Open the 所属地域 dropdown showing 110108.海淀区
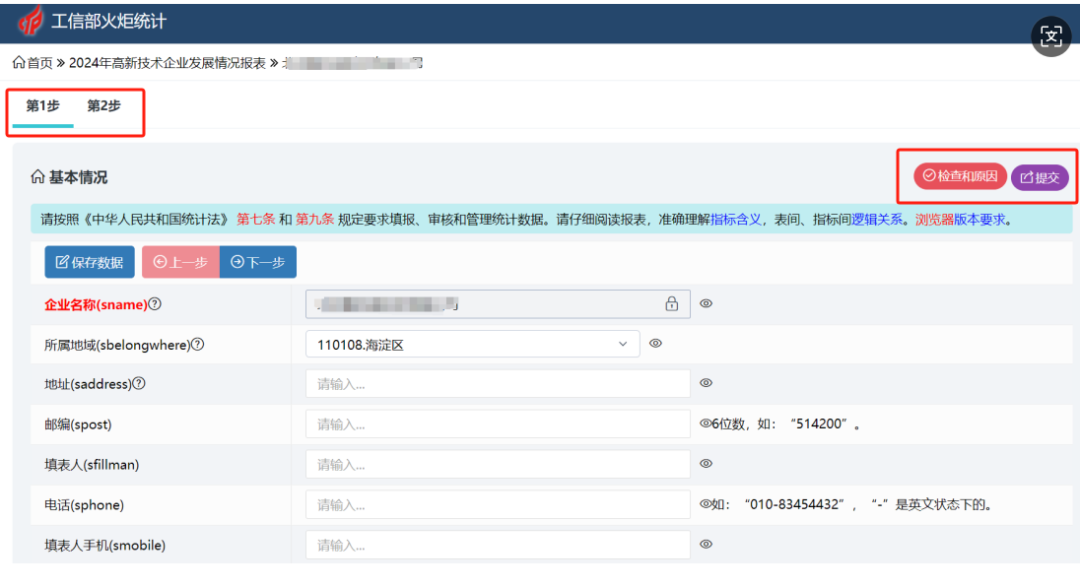This screenshot has width=1080, height=586. point(472,345)
